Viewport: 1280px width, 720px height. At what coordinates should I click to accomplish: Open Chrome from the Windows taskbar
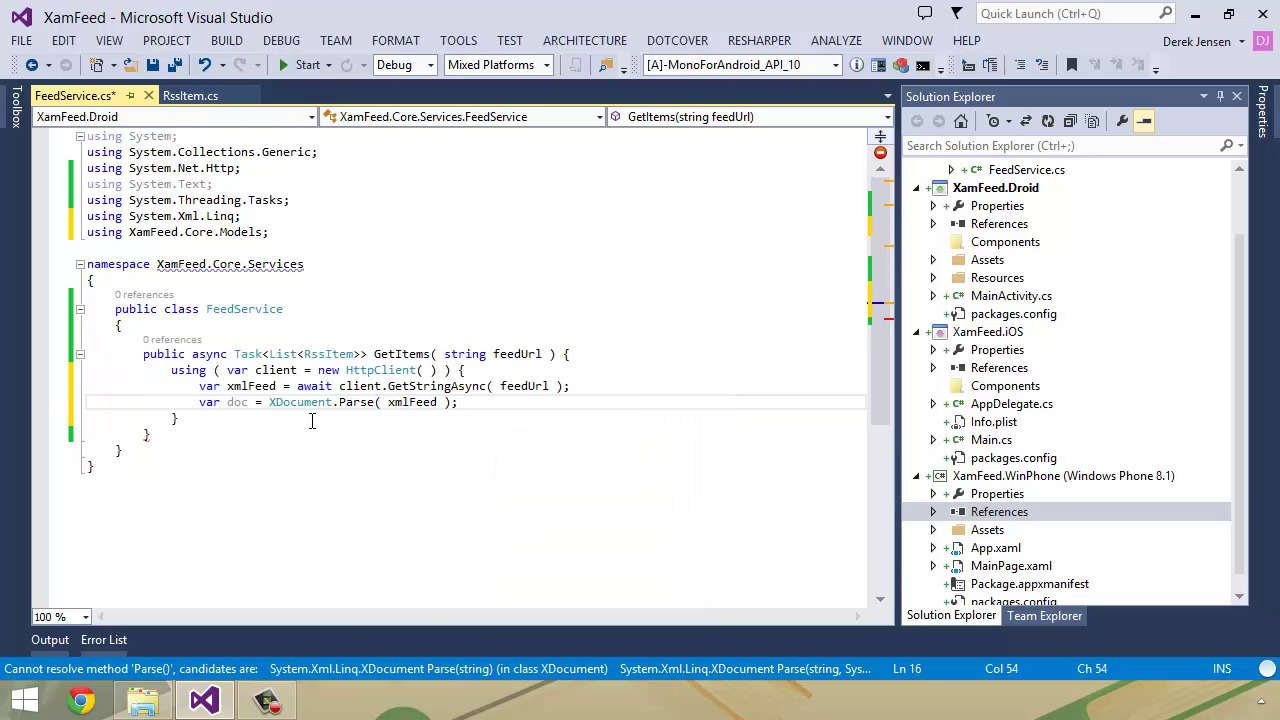click(x=82, y=700)
